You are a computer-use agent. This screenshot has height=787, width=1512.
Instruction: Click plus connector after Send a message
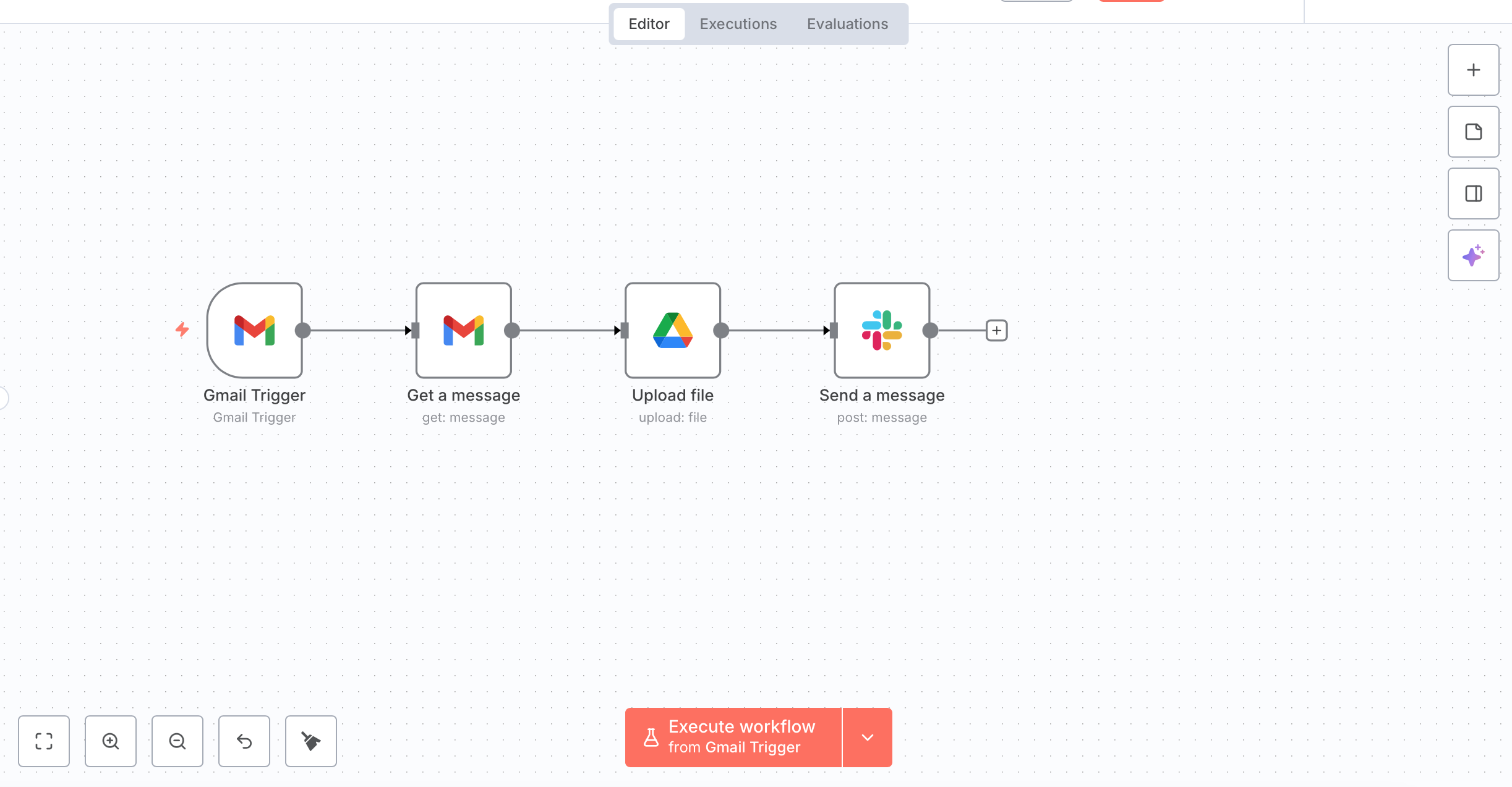(996, 330)
